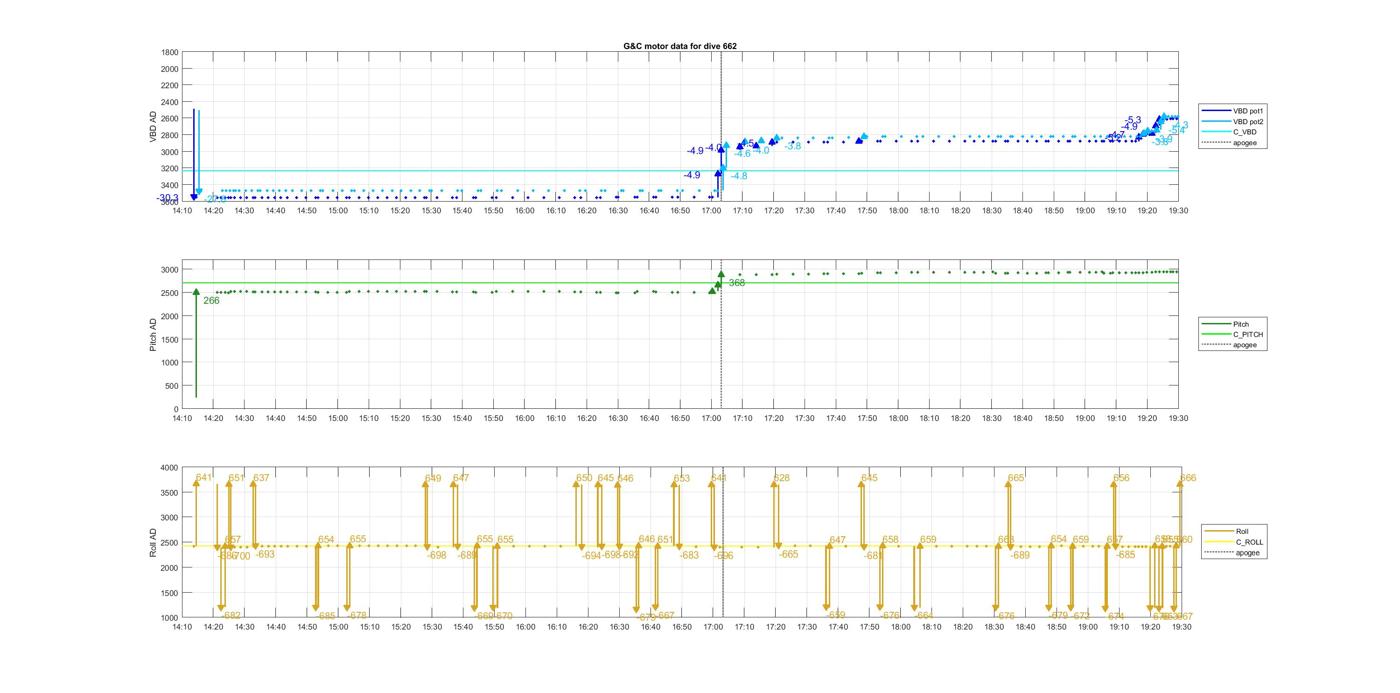1400x693 pixels.
Task: Click the '18:00' tick on the Roll plot x-axis
Action: click(899, 627)
